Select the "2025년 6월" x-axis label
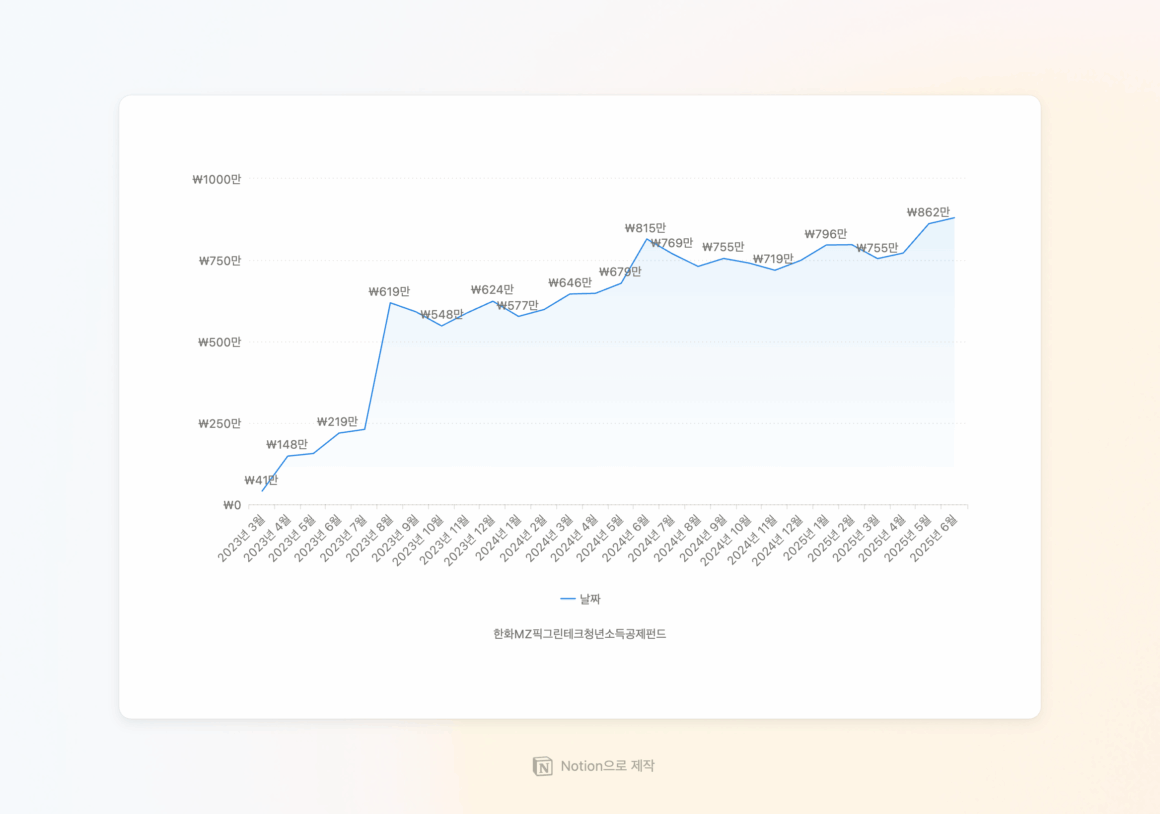The height and width of the screenshot is (814, 1160). (934, 539)
